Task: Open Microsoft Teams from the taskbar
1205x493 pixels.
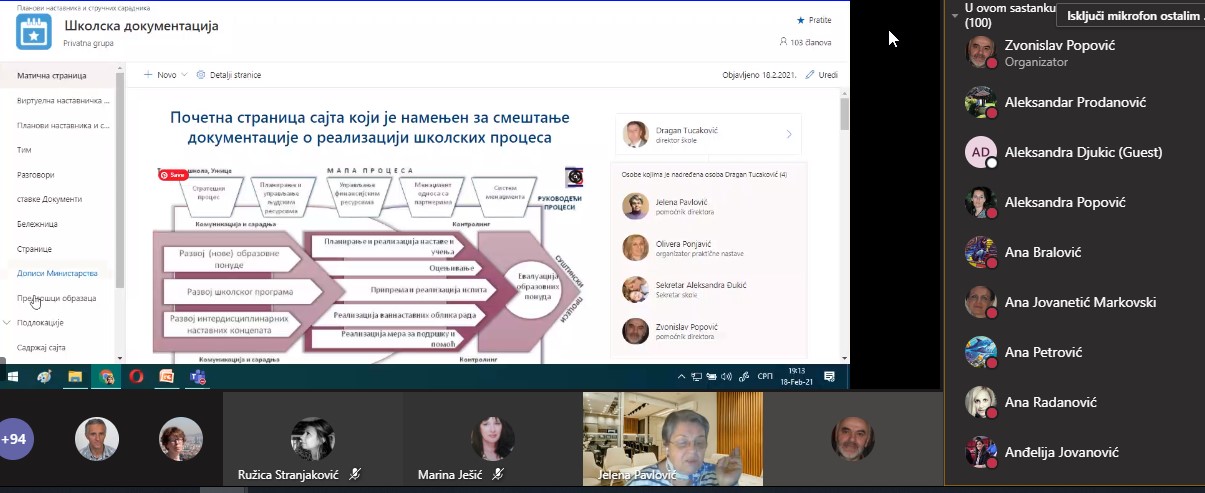Action: pos(198,377)
